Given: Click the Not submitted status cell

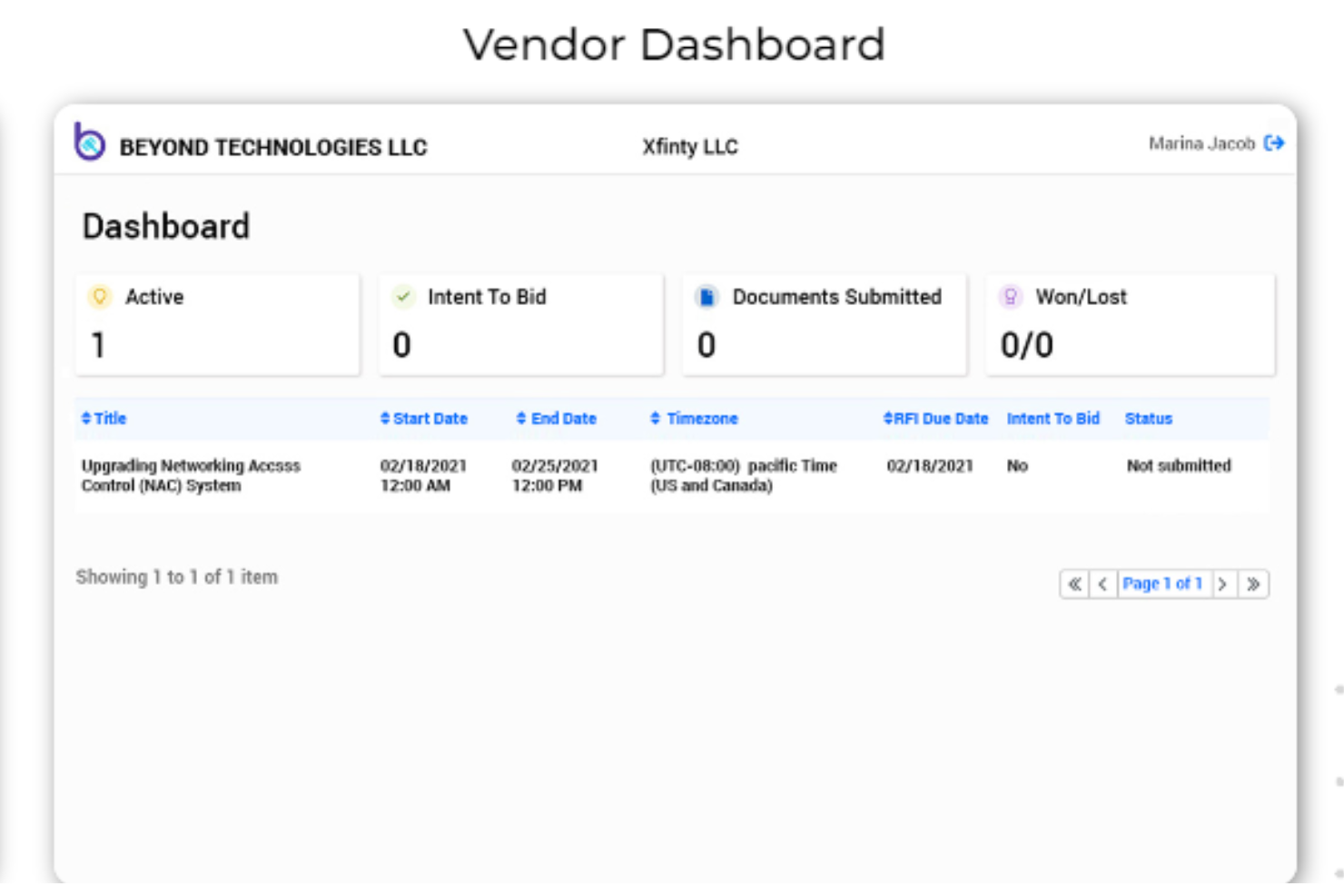Looking at the screenshot, I should pos(1178,466).
